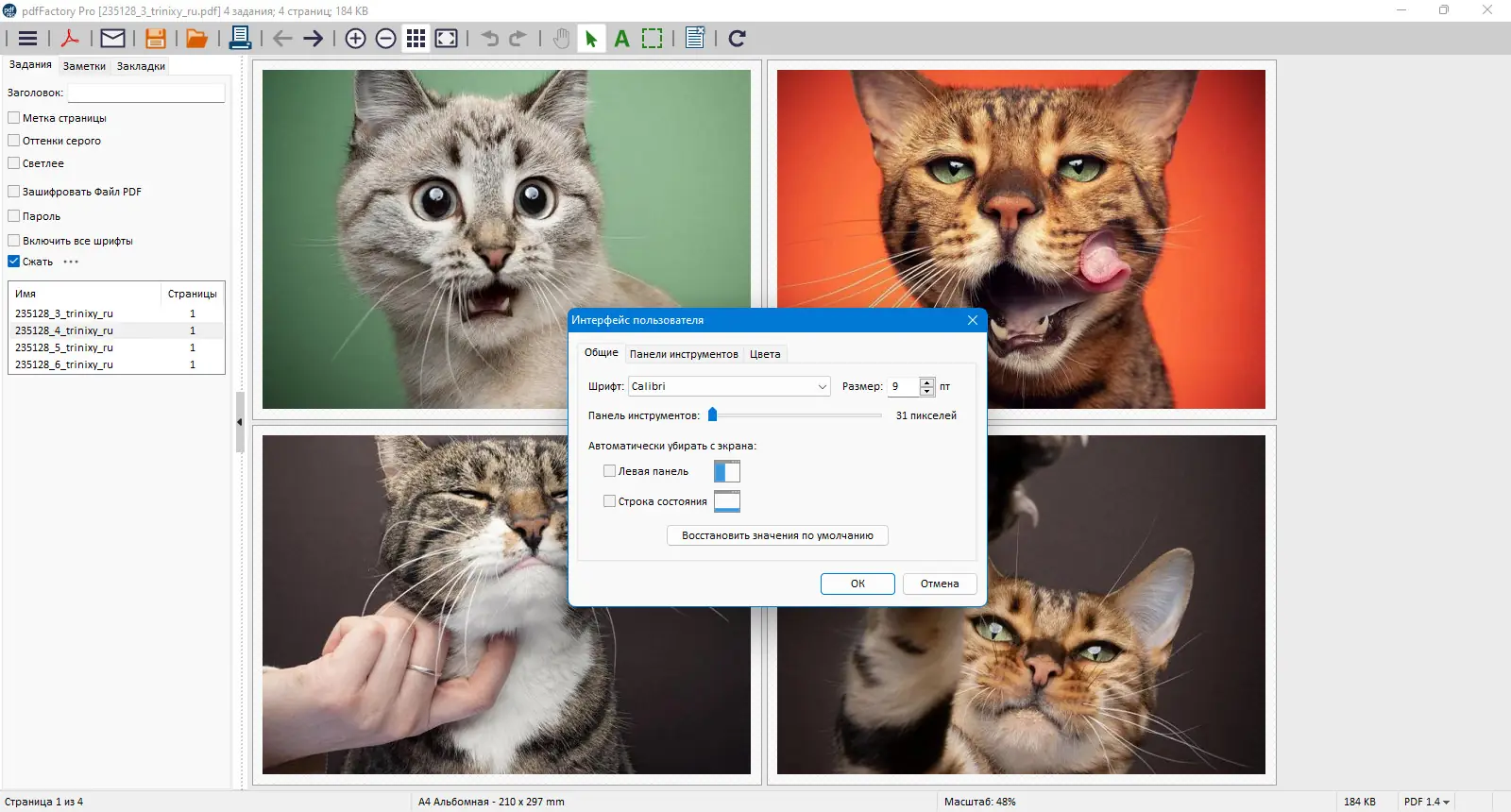This screenshot has width=1511, height=812.
Task: Click the OK button
Action: [857, 584]
